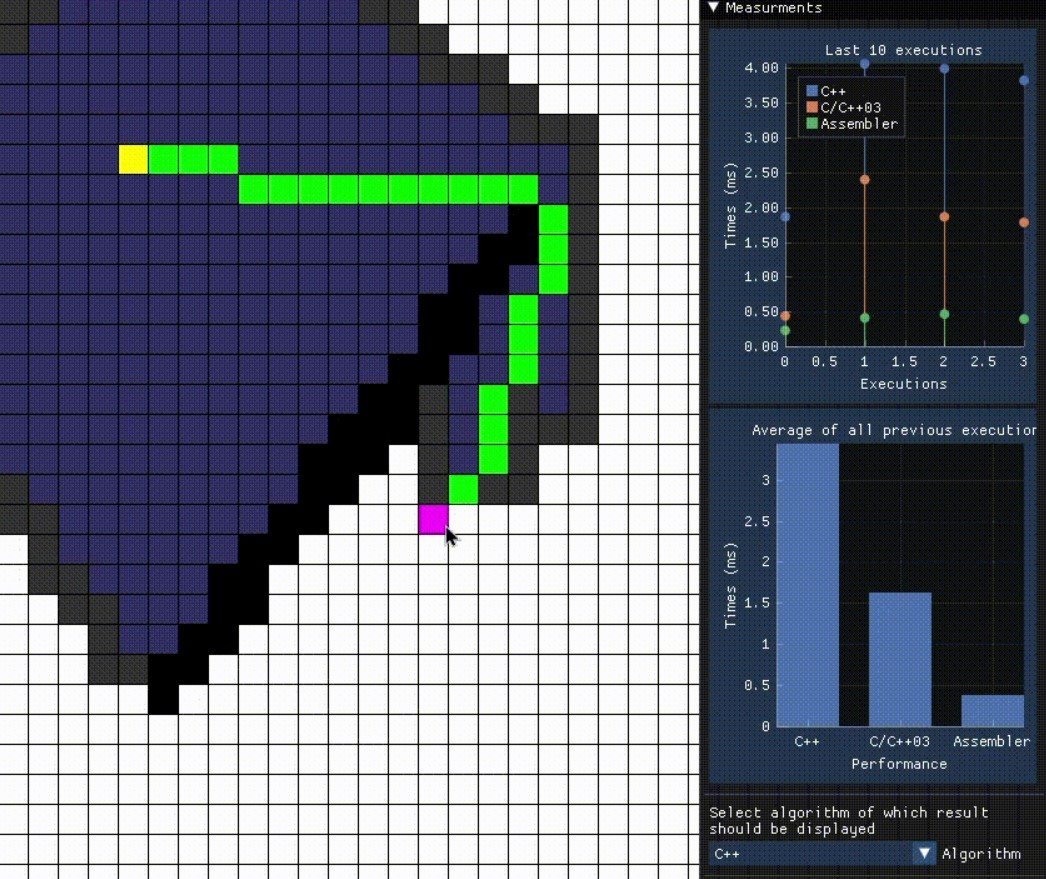
Task: Collapse the Measurments panel triangle
Action: pos(713,8)
